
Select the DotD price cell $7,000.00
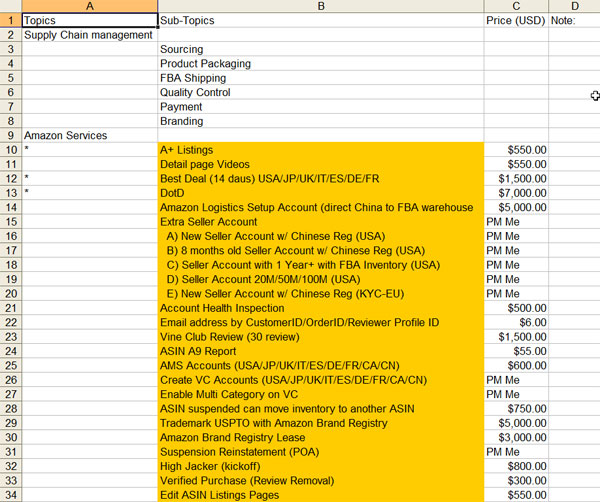coord(515,193)
